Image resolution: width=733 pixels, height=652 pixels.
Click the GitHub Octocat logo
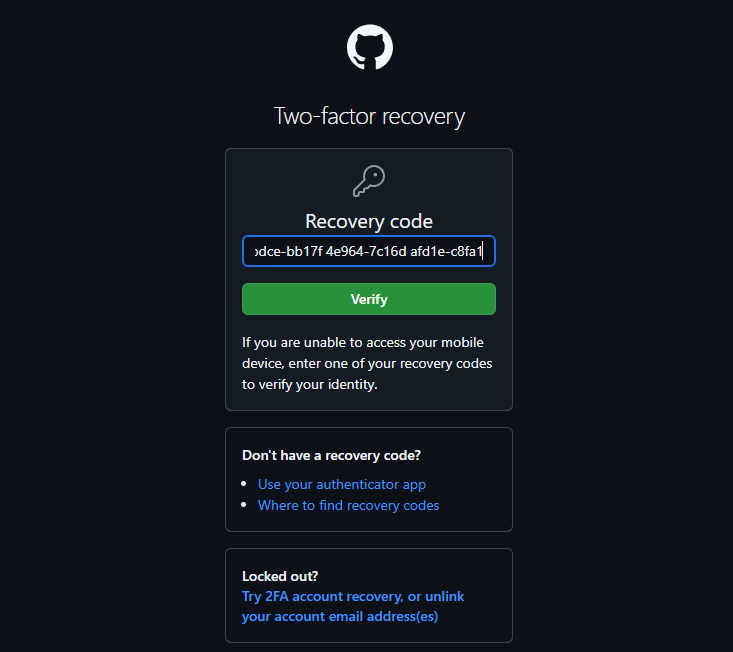(x=369, y=47)
